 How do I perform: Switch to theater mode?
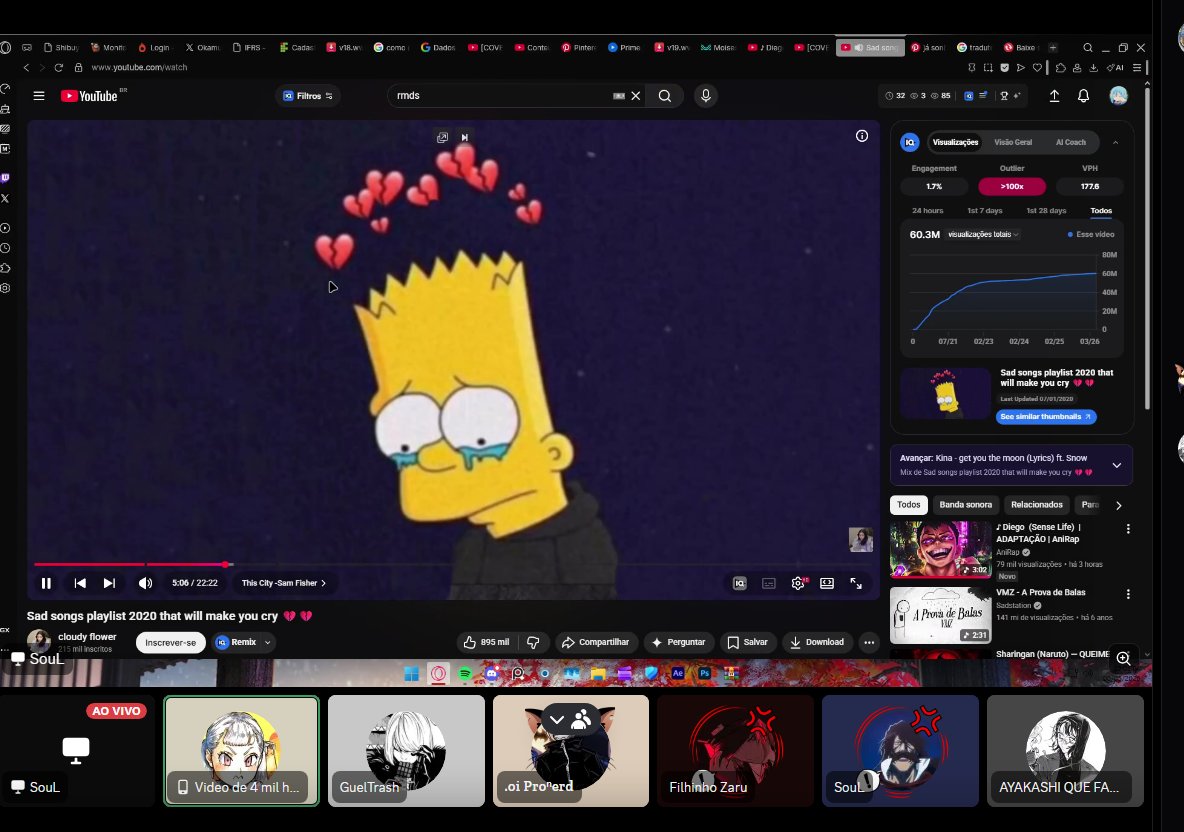tap(827, 583)
